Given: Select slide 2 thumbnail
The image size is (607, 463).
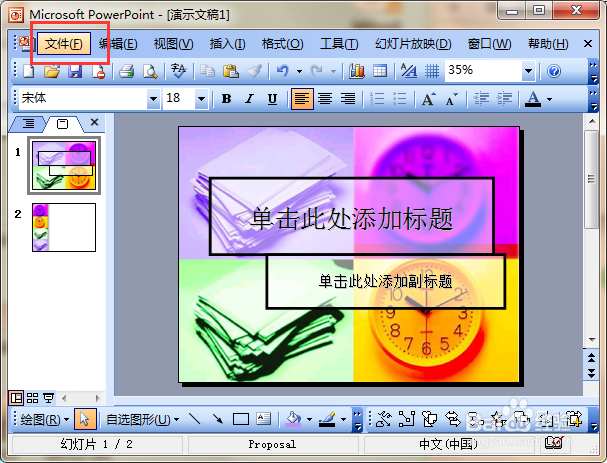Looking at the screenshot, I should [x=64, y=228].
